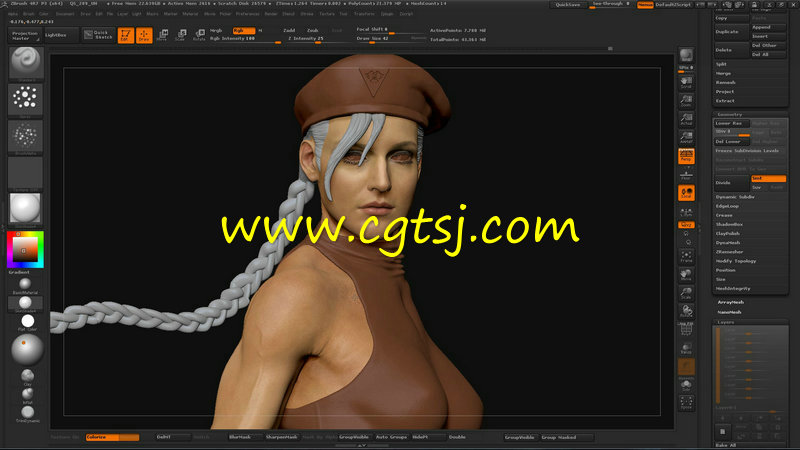This screenshot has height=450, width=800.
Task: Click the Move view icon on right shelf
Action: [x=686, y=275]
